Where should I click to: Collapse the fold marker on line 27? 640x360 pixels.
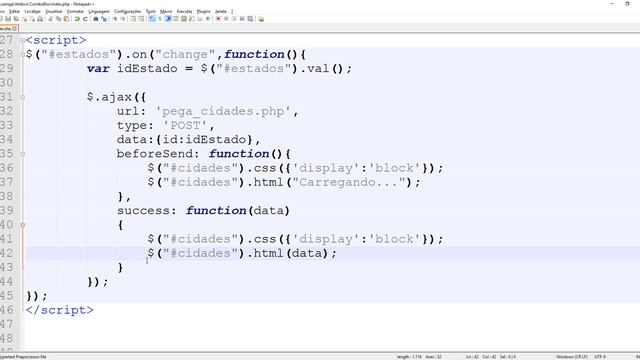[22, 40]
